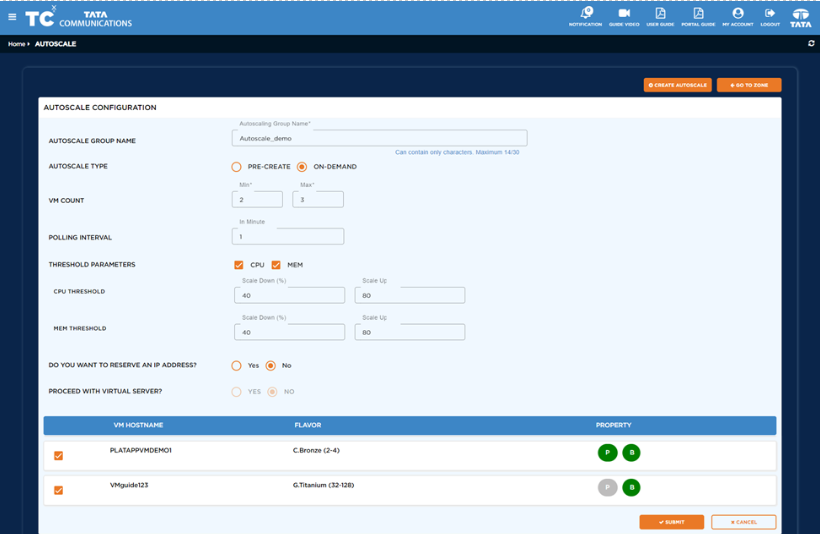Select the PRE-CREATE autoscale type
The image size is (820, 534).
(x=236, y=167)
